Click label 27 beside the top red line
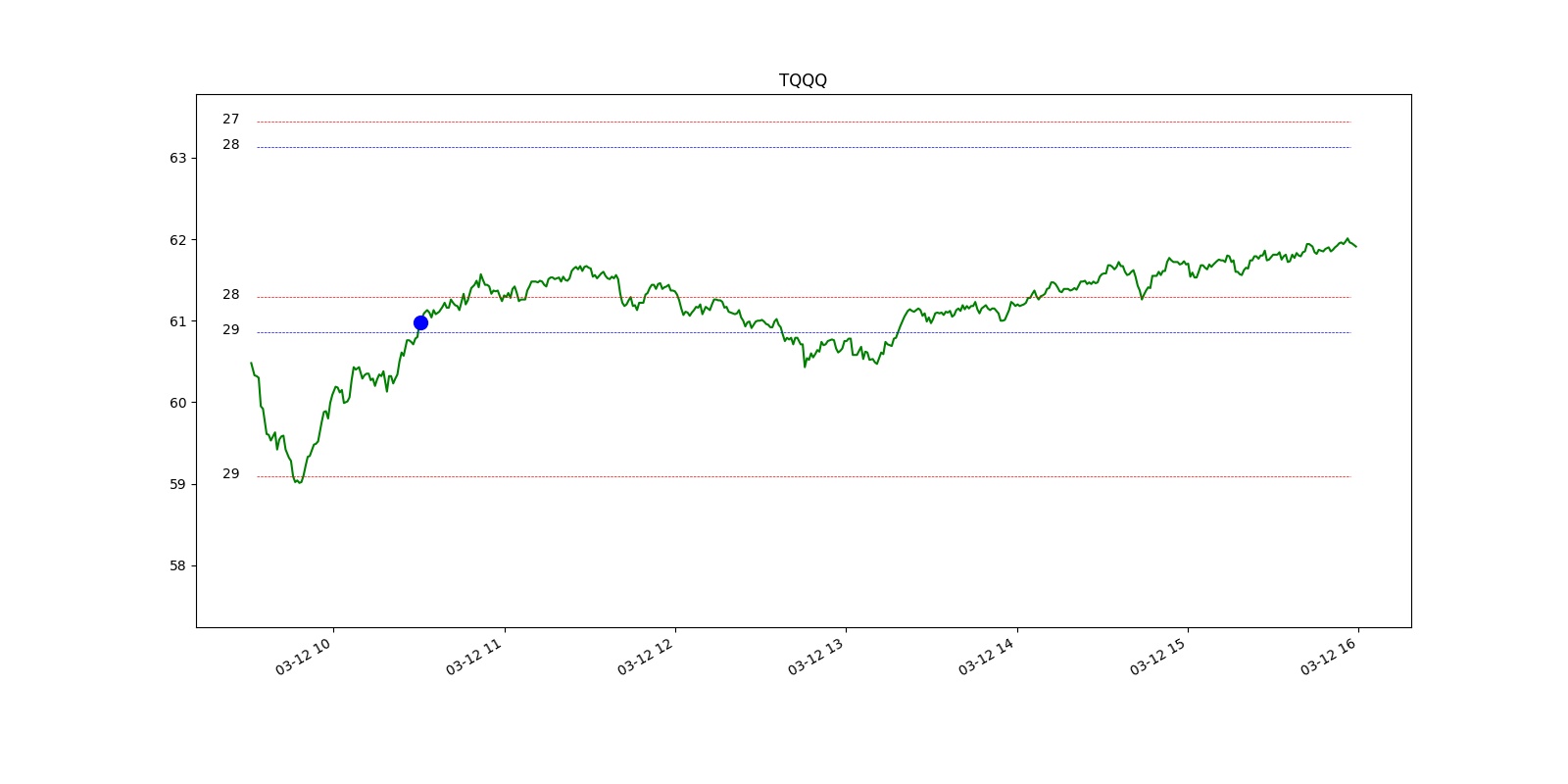Screen dimensions: 1568x784 [230, 120]
